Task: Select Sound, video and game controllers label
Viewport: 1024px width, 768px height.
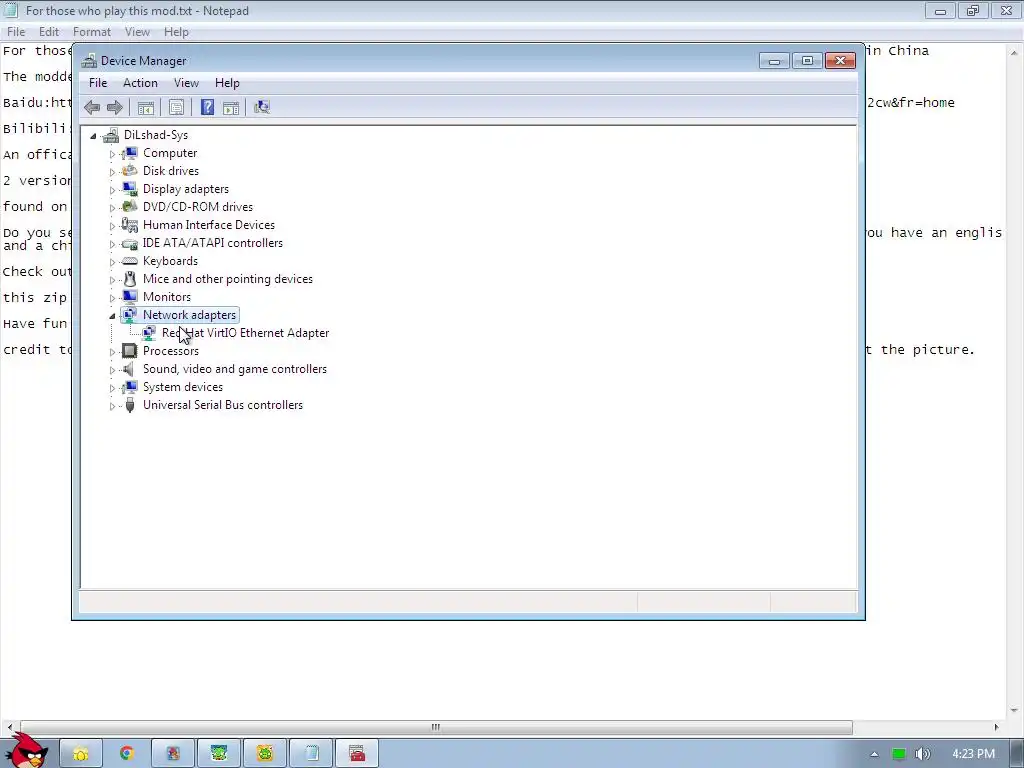Action: [x=235, y=369]
